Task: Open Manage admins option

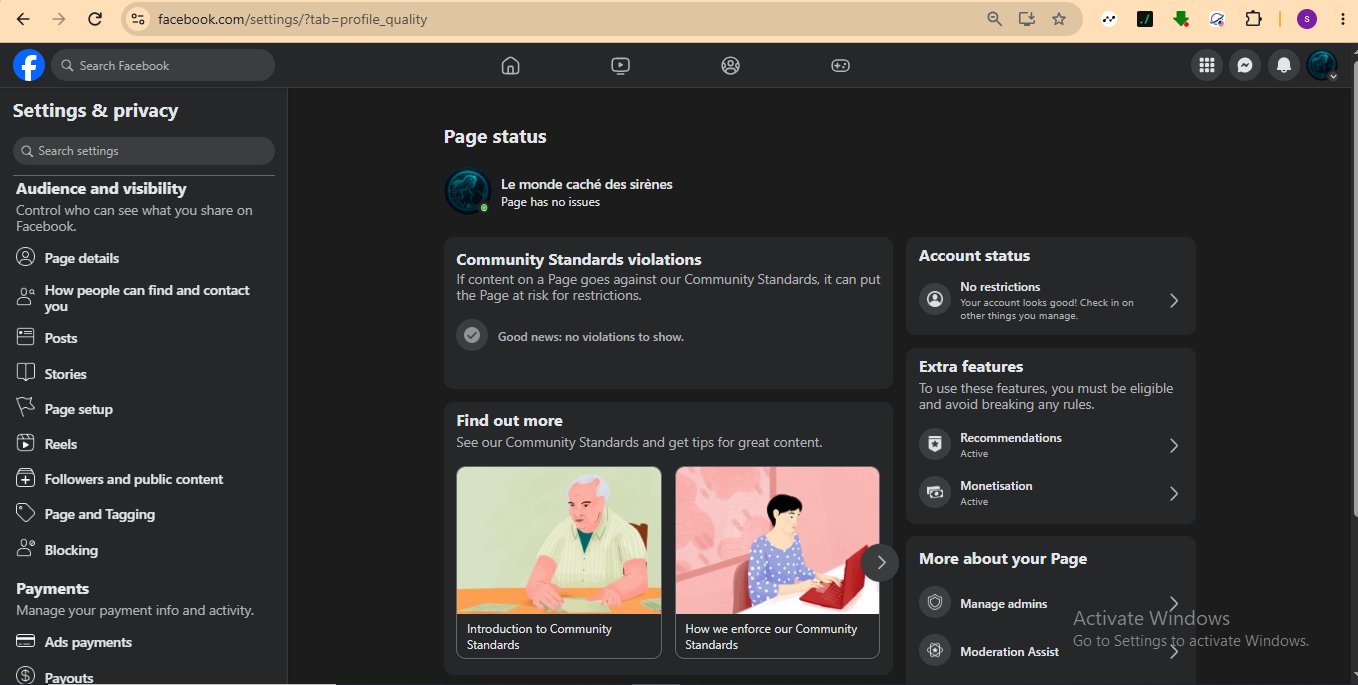Action: coord(1050,604)
